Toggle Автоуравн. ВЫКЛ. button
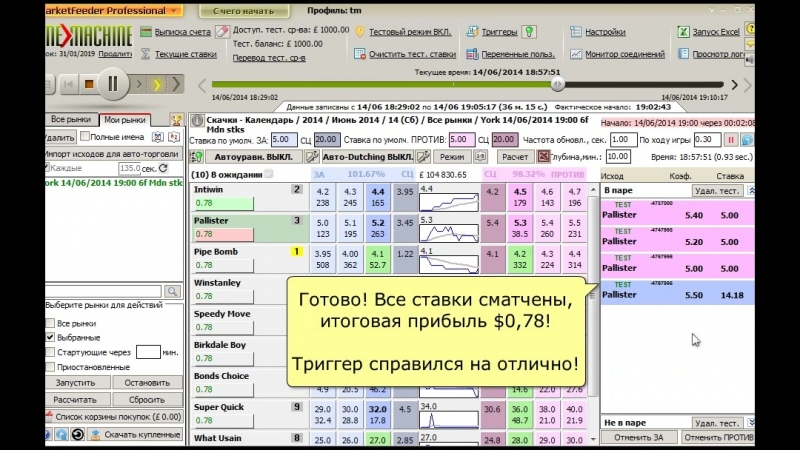Viewport: 800px width, 450px height. 254,157
